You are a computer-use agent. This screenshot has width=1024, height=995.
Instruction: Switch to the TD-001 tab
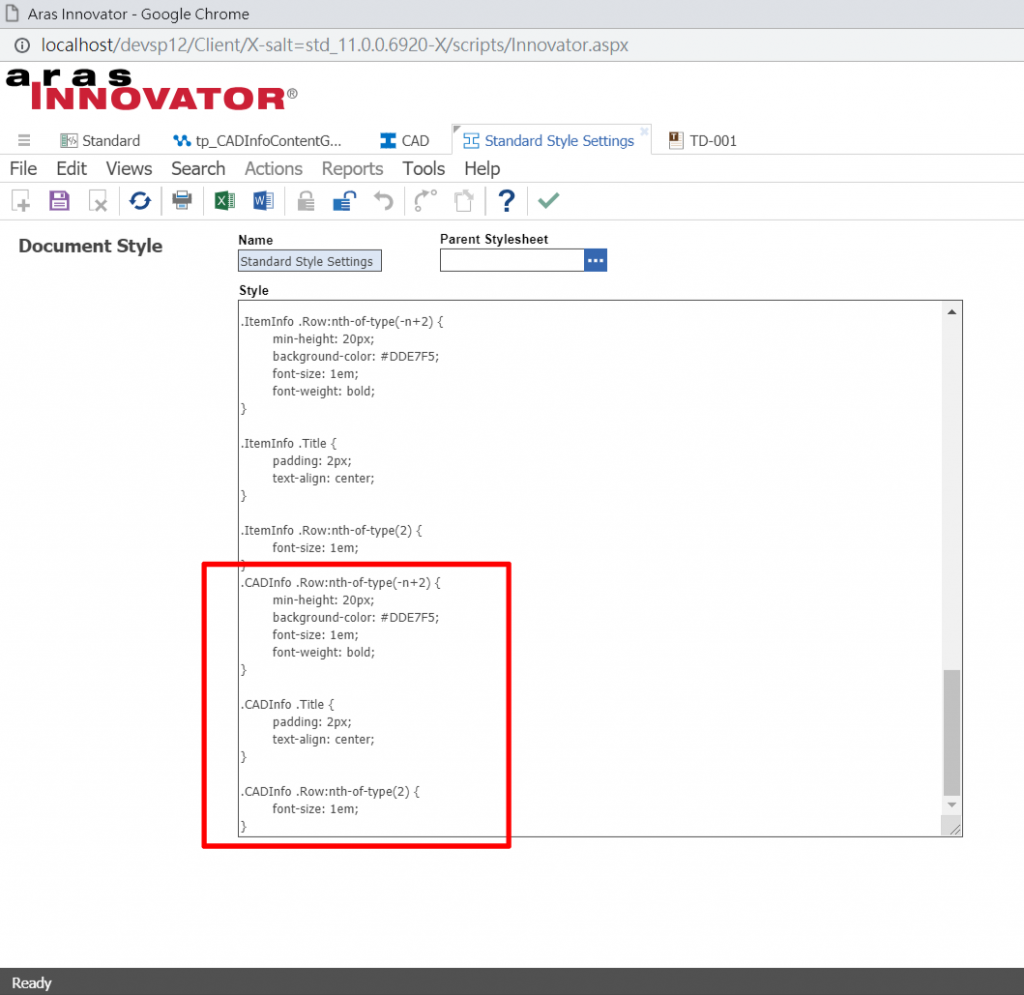703,140
